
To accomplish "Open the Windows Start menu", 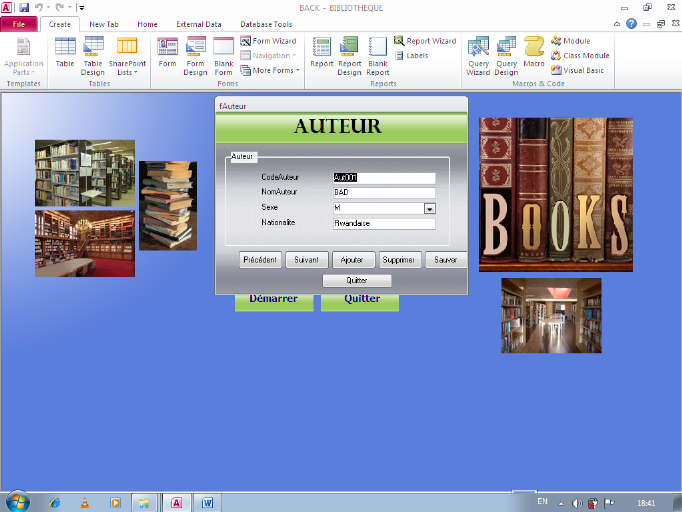I will point(18,502).
